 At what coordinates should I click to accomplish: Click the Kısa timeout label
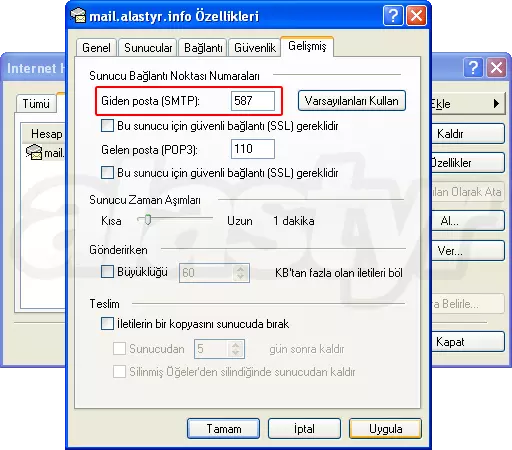[x=111, y=221]
